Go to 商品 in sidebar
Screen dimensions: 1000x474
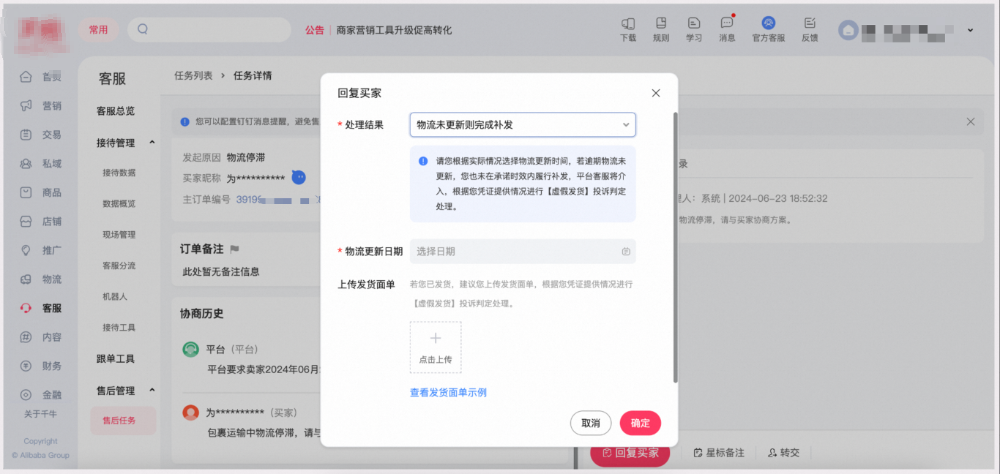coord(42,192)
